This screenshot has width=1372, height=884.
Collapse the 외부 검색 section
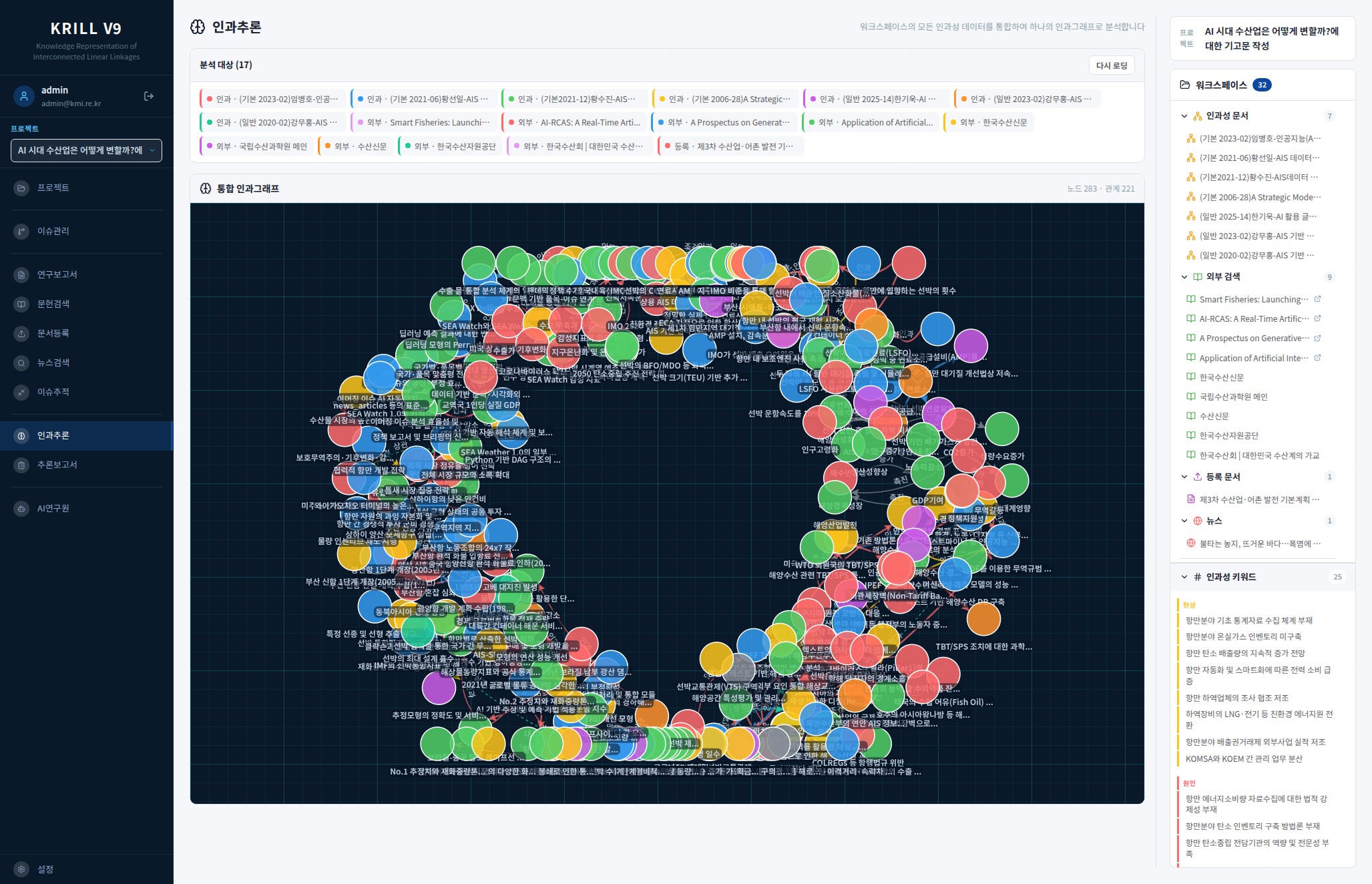[1184, 277]
